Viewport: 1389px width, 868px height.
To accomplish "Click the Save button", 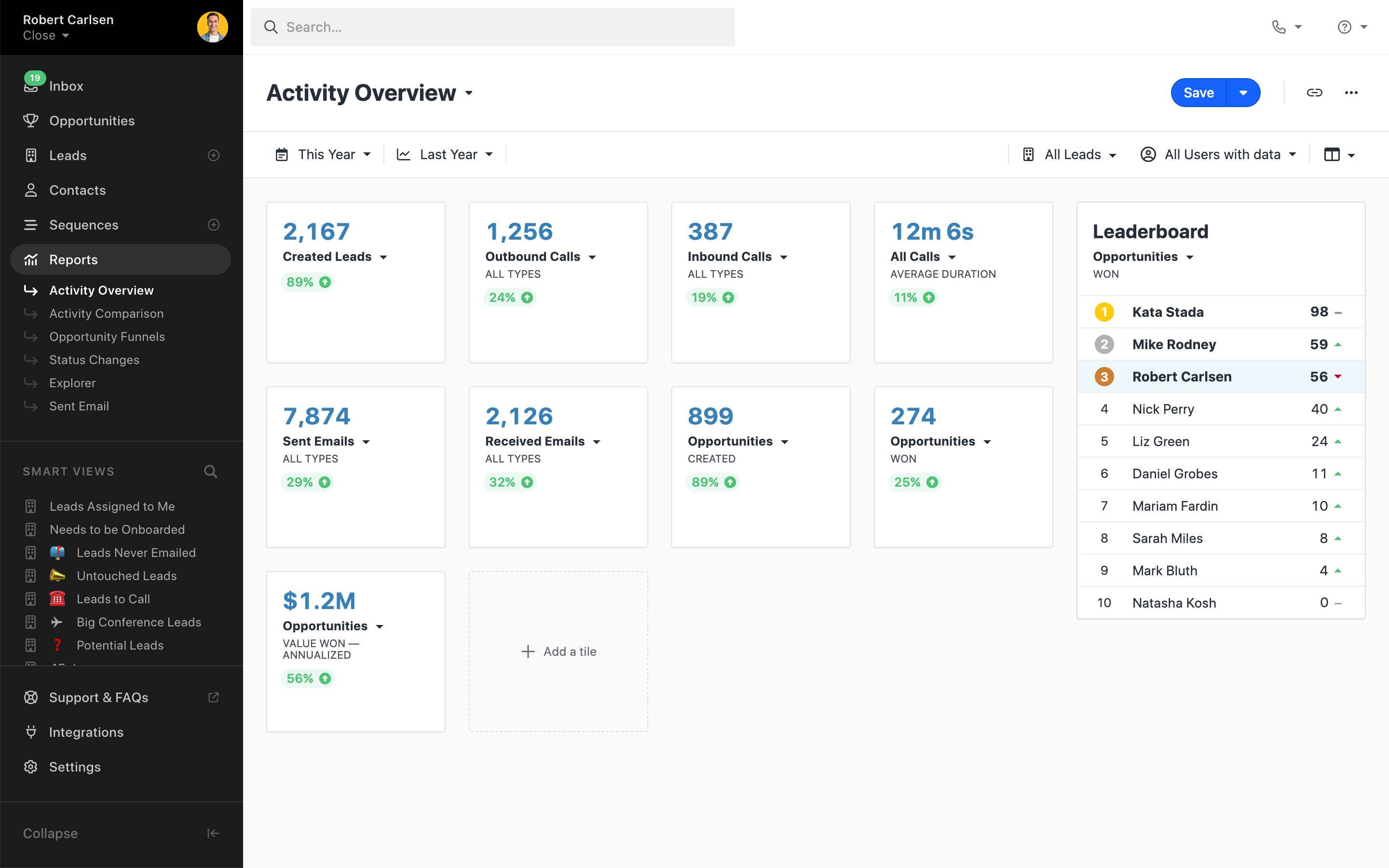I will pyautogui.click(x=1198, y=93).
